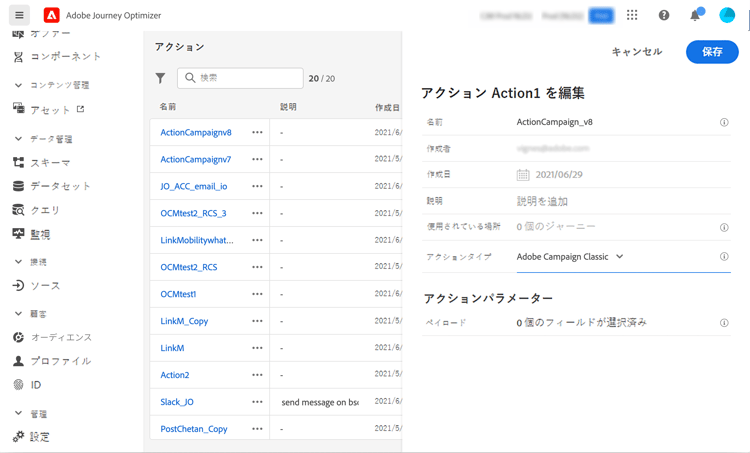Open more options for LinkMobilitywhat...

[257, 240]
